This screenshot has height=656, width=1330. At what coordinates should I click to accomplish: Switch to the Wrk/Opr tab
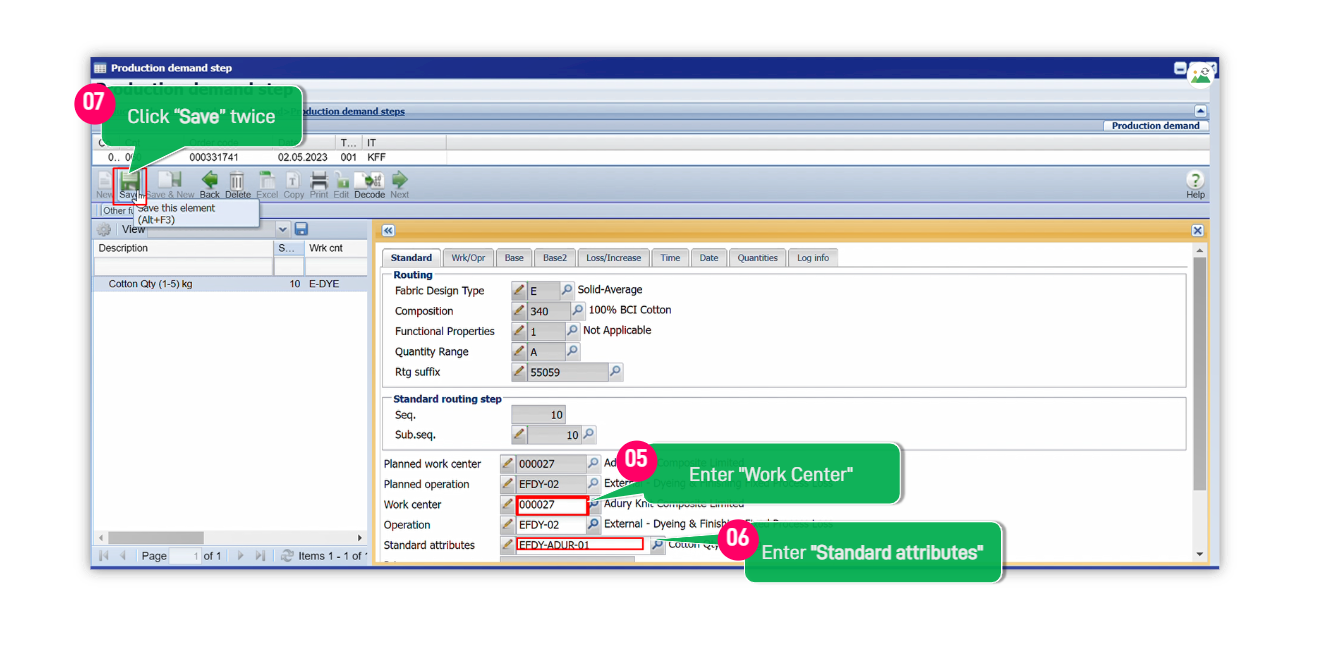[x=468, y=258]
